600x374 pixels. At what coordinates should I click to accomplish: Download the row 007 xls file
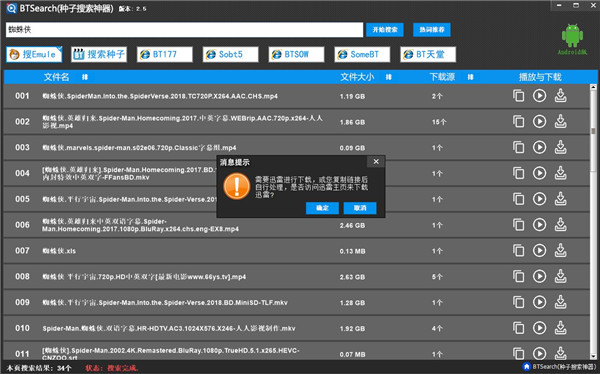coord(561,250)
